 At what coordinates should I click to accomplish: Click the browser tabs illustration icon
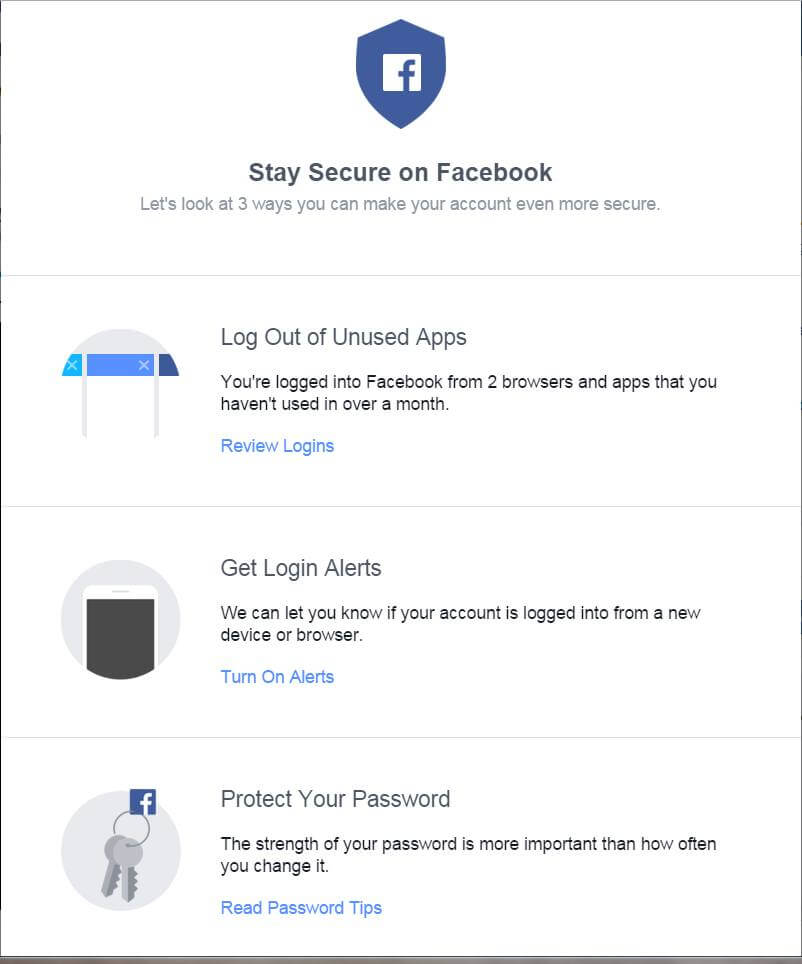tap(121, 388)
